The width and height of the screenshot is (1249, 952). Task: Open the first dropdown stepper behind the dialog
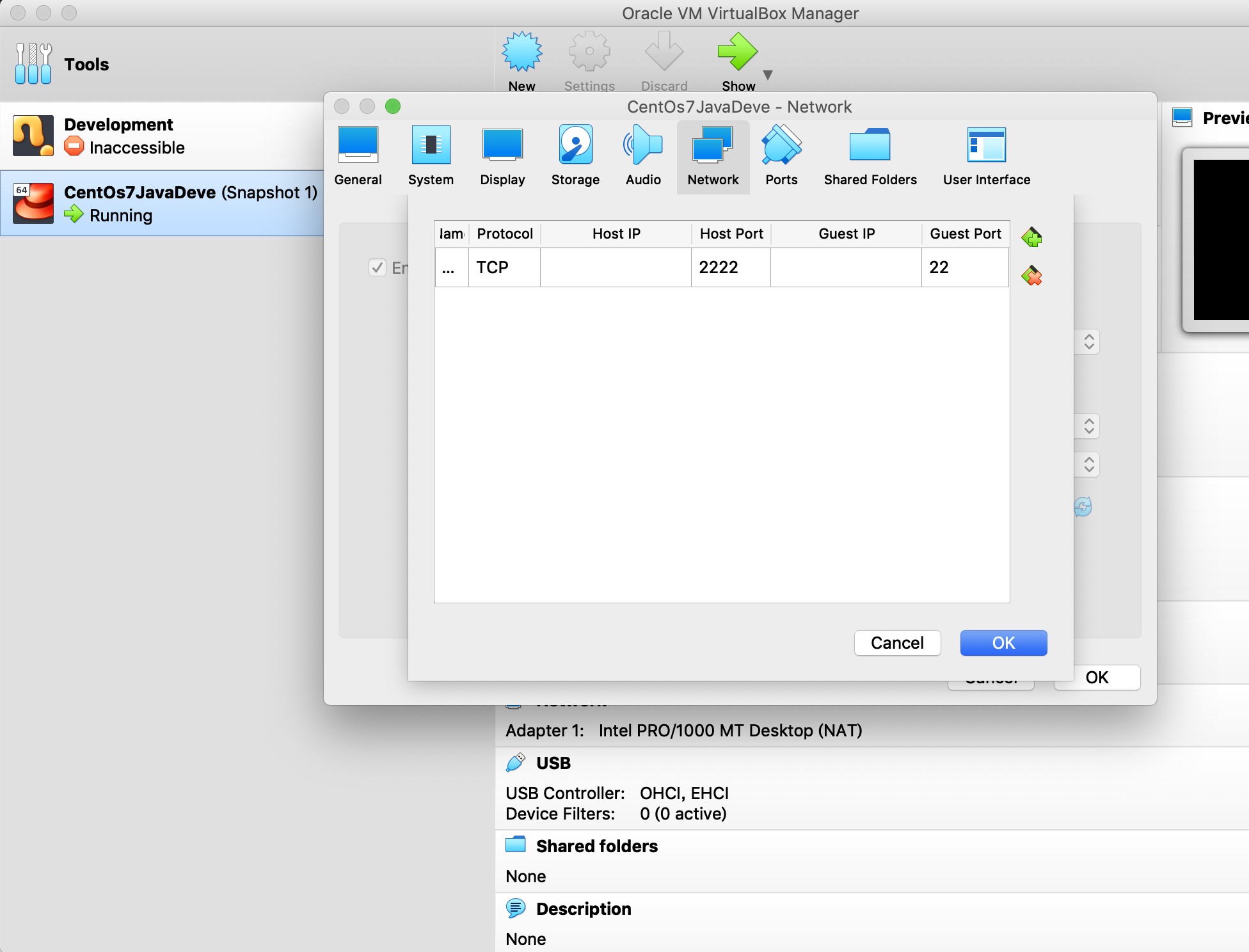pyautogui.click(x=1089, y=342)
